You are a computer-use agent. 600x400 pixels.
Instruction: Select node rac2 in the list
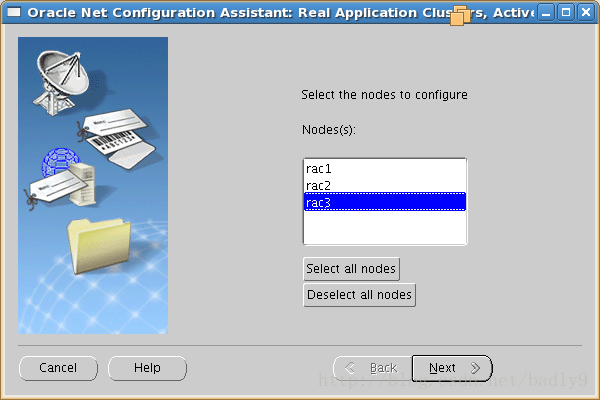(385, 186)
